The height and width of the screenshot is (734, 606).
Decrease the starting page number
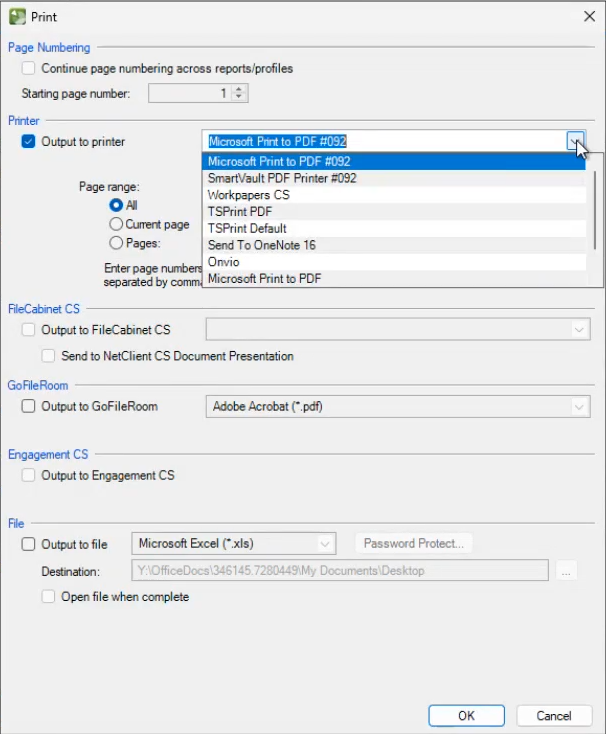pos(239,97)
